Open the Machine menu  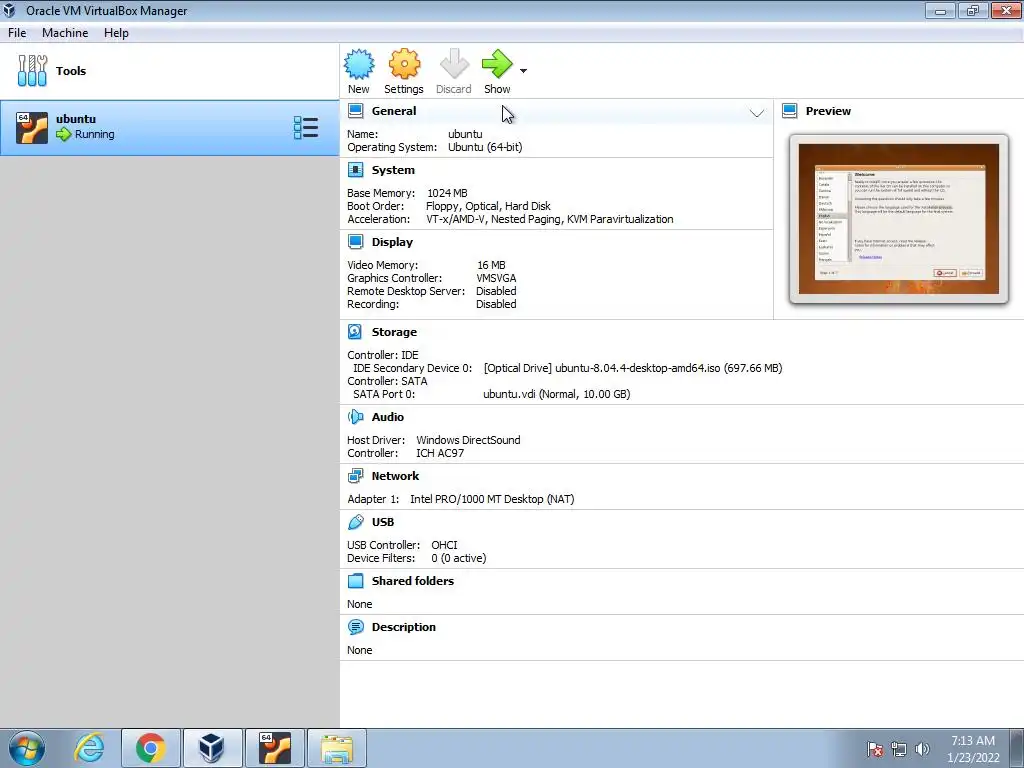pyautogui.click(x=65, y=33)
